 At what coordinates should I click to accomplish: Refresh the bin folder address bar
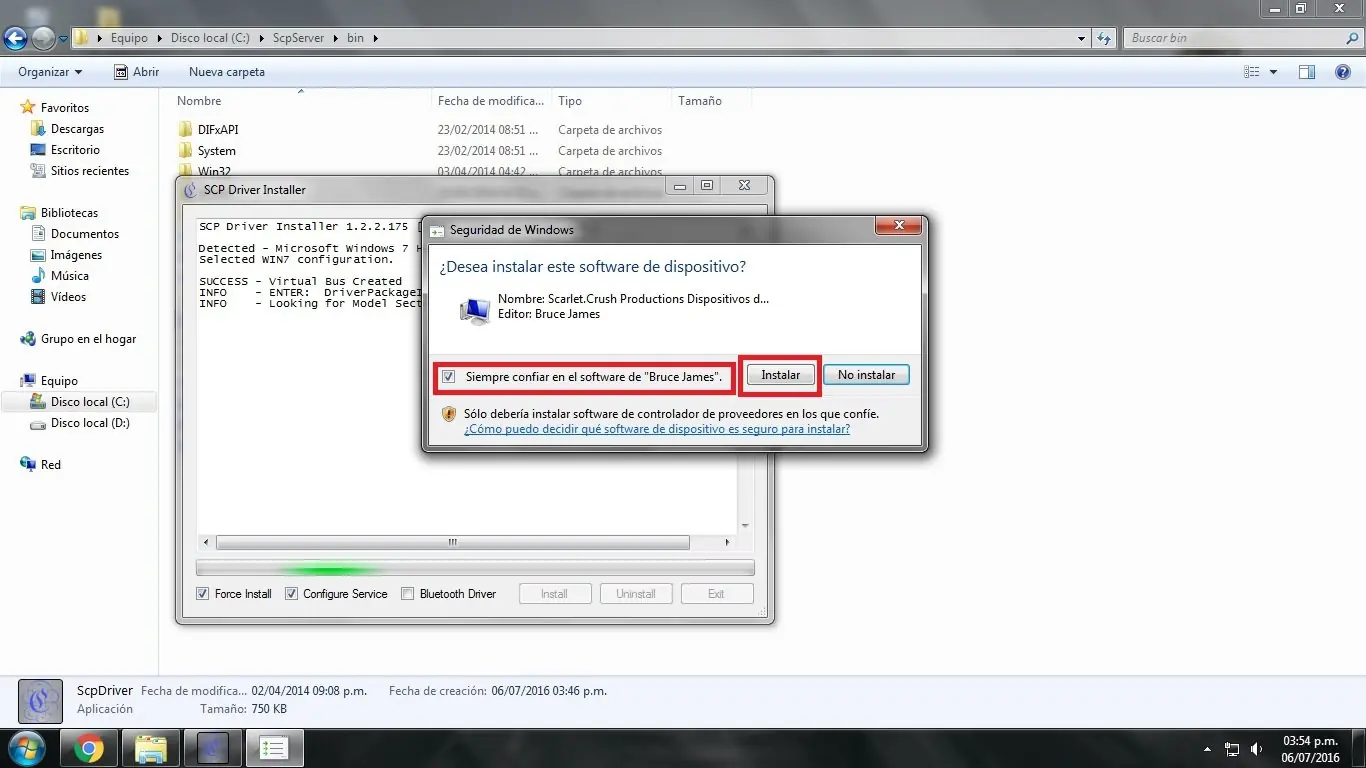coord(1104,38)
